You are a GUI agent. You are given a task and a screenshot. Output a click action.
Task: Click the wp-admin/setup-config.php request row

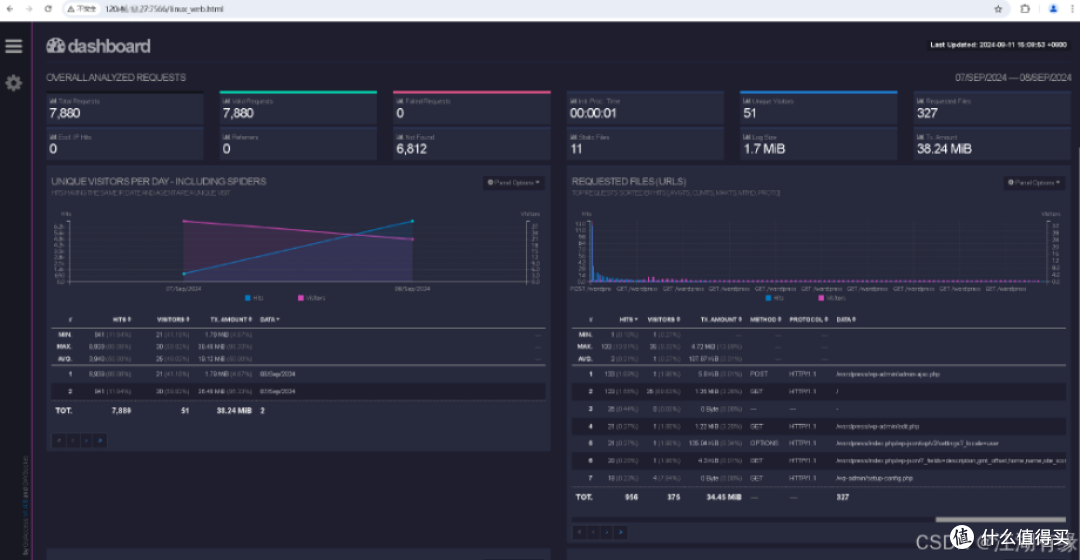pyautogui.click(x=819, y=478)
